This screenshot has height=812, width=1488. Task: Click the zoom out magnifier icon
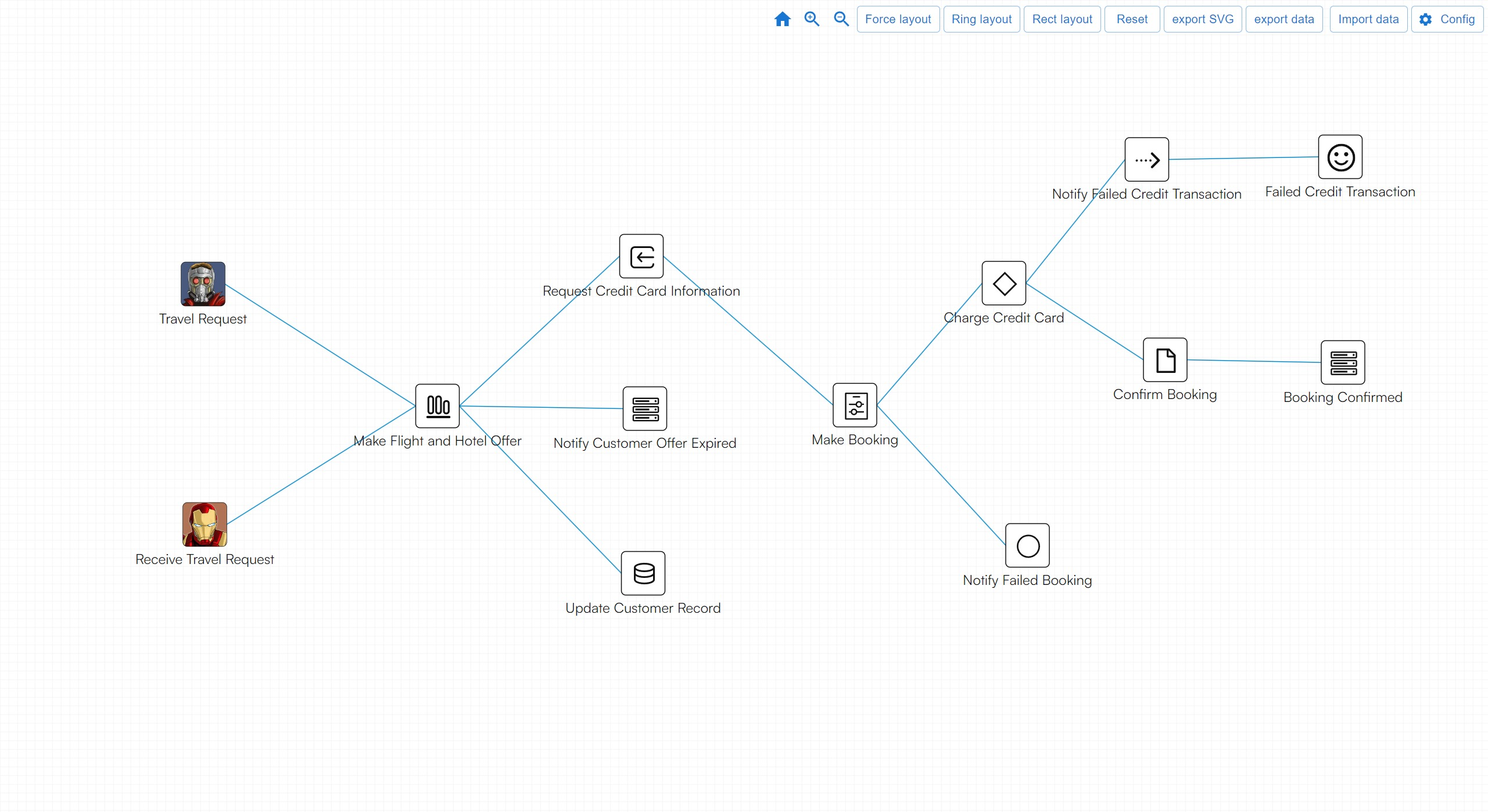(x=841, y=19)
